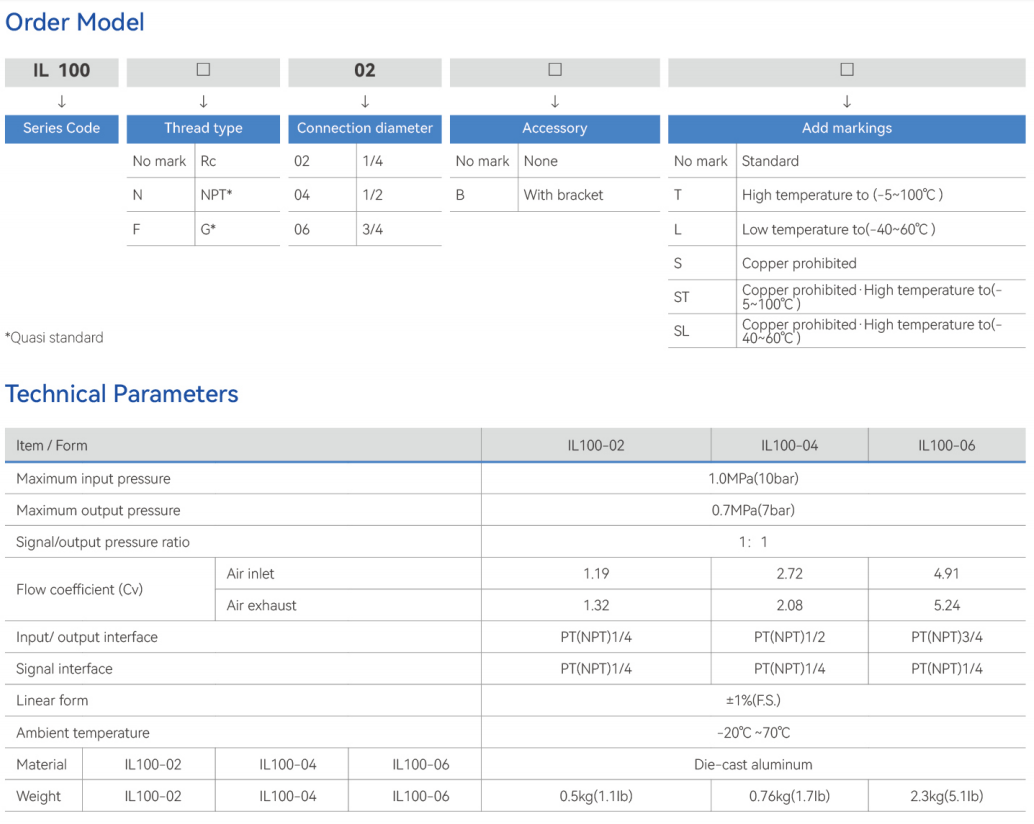1034x824 pixels.
Task: Click the air inlet value '1.19'
Action: coord(596,574)
